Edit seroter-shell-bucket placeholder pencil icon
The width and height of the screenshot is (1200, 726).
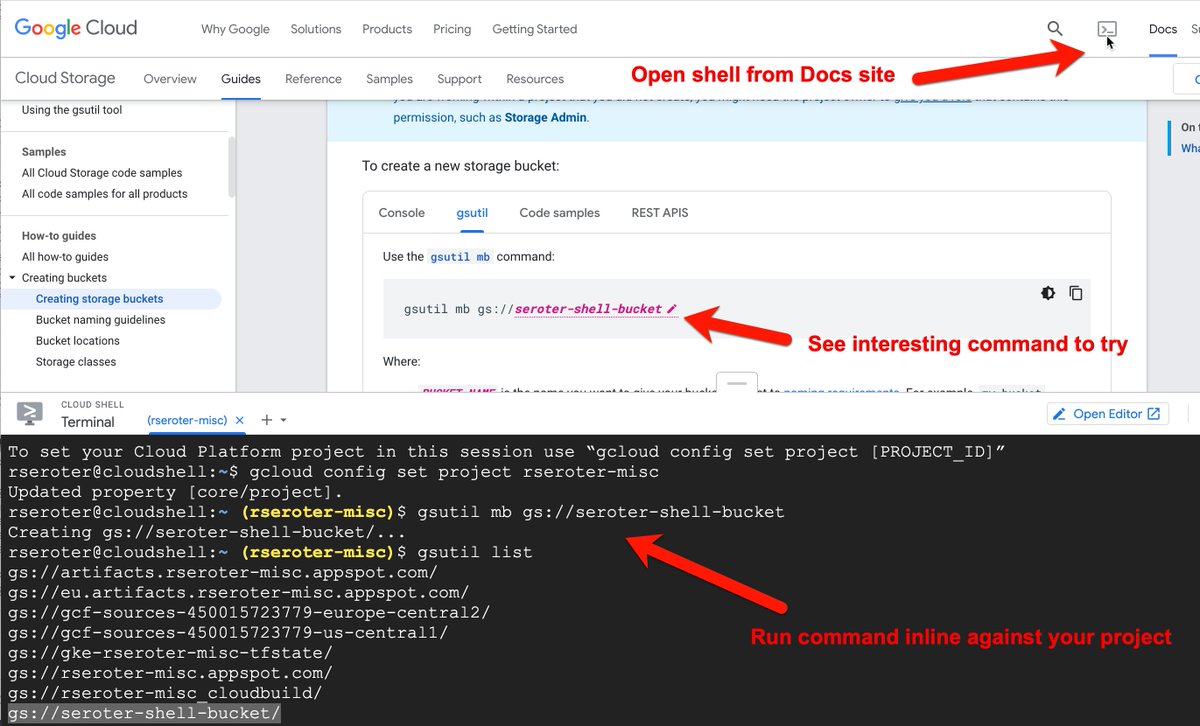(x=672, y=309)
